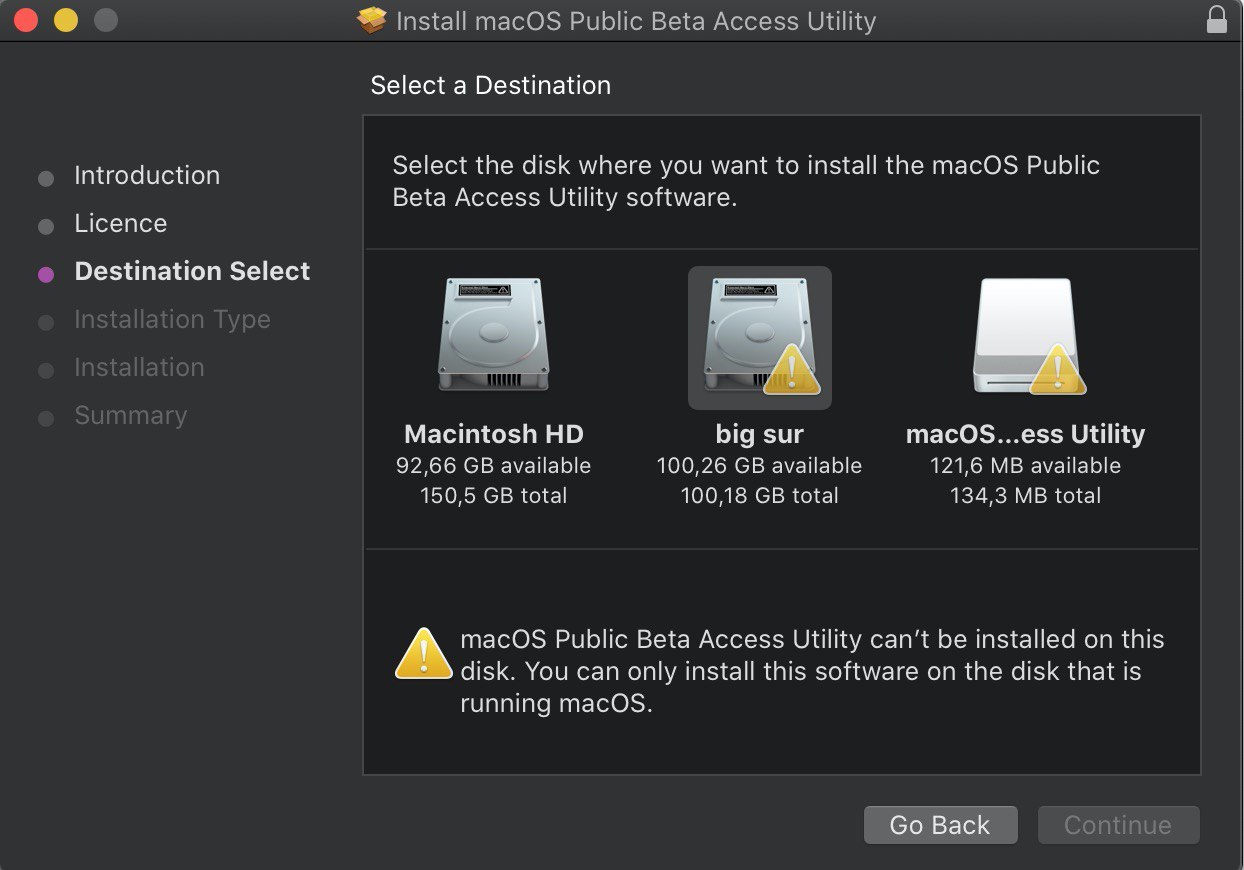
Task: Open the Licence step in sidebar
Action: 120,223
